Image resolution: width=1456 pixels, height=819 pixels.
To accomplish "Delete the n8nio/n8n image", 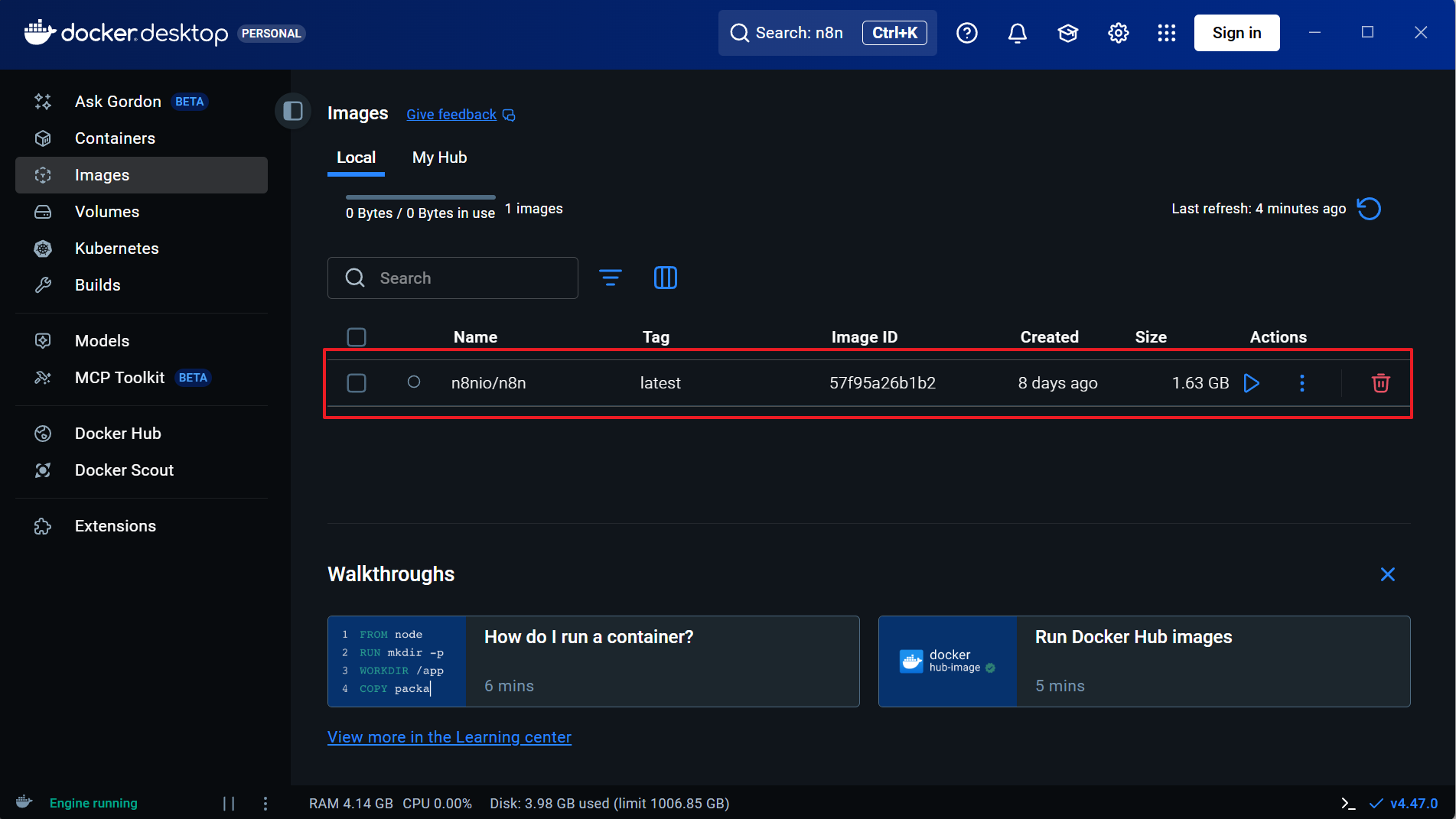I will click(x=1380, y=383).
